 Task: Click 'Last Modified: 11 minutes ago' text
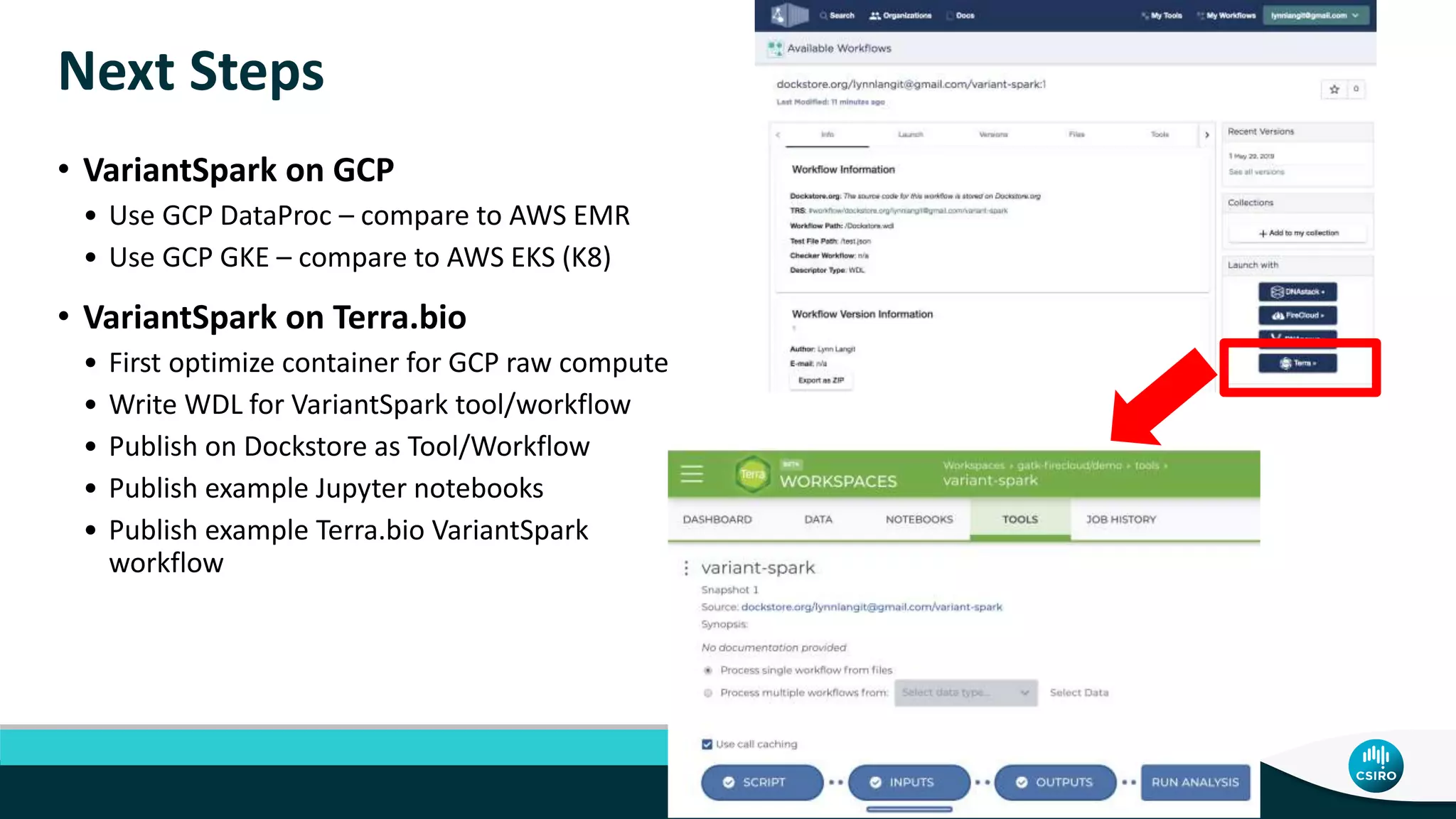tap(830, 102)
